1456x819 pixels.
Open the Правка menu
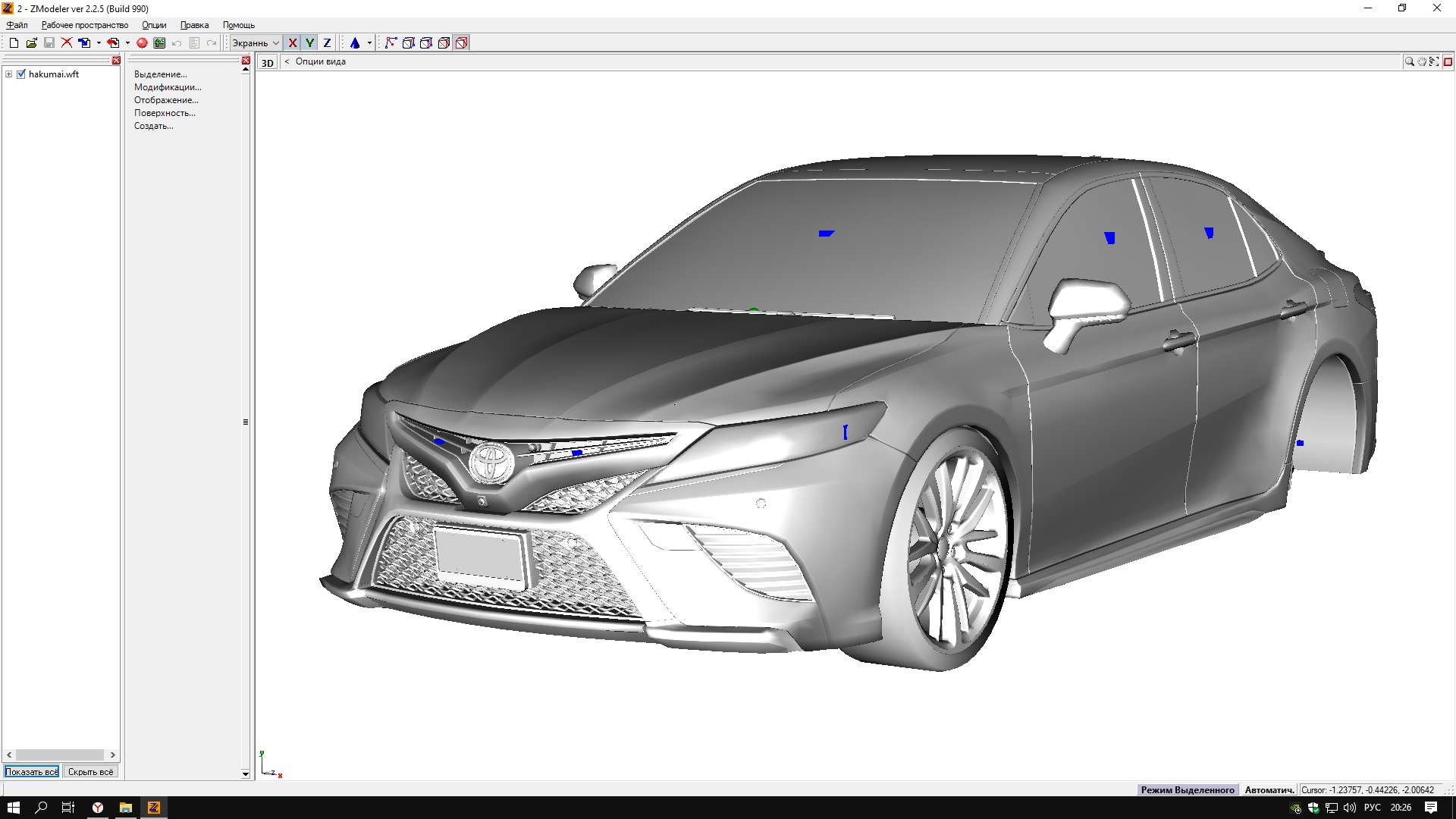(194, 25)
